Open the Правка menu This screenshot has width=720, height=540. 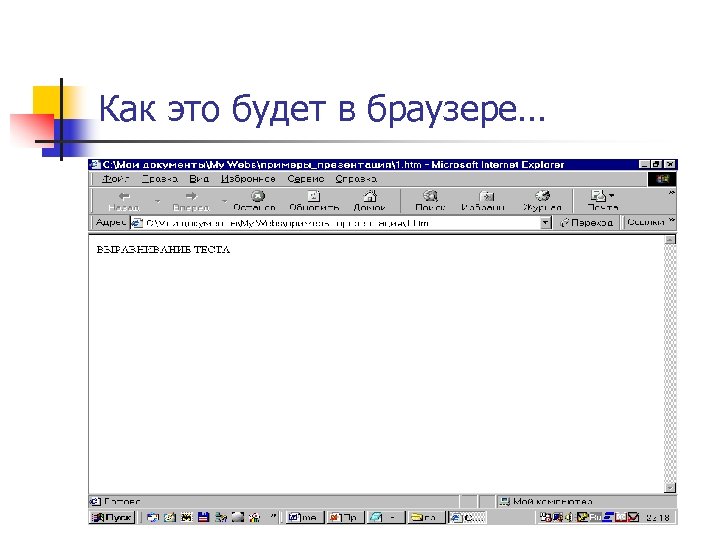[x=159, y=179]
